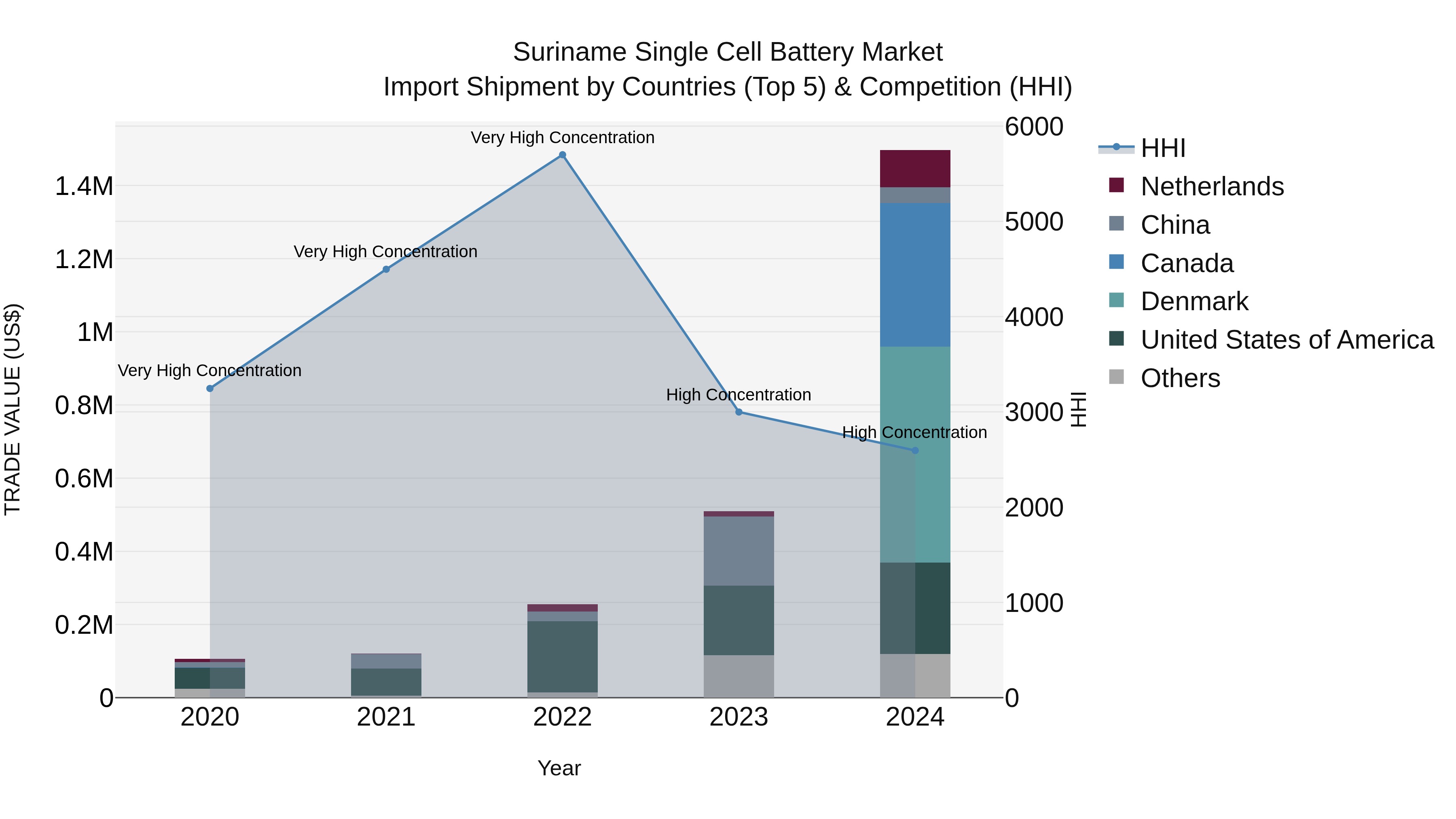The image size is (1456, 819).
Task: Click the 2020 Very High Concentration annotation
Action: 210,370
